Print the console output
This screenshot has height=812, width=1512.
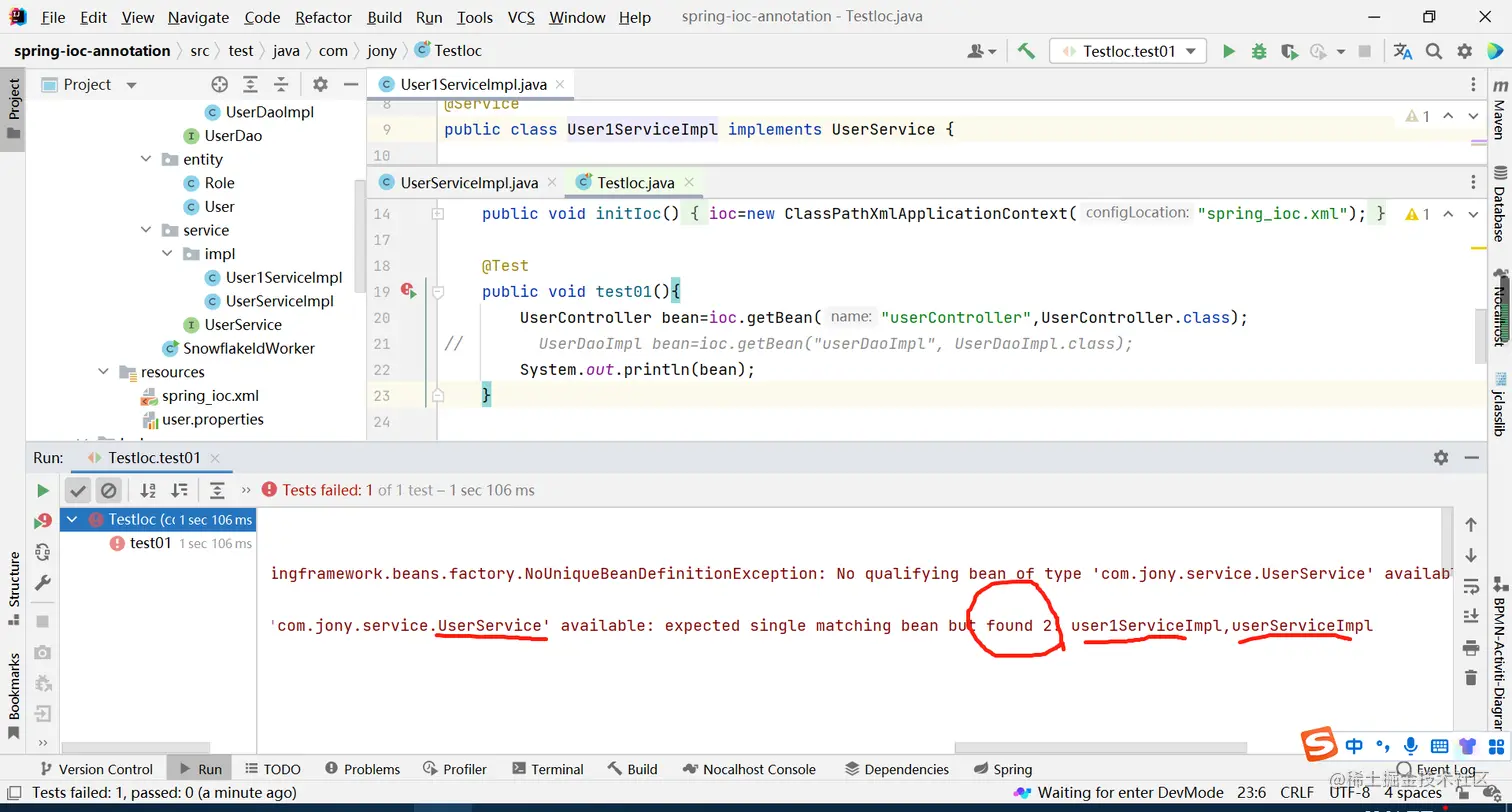coord(1471,647)
